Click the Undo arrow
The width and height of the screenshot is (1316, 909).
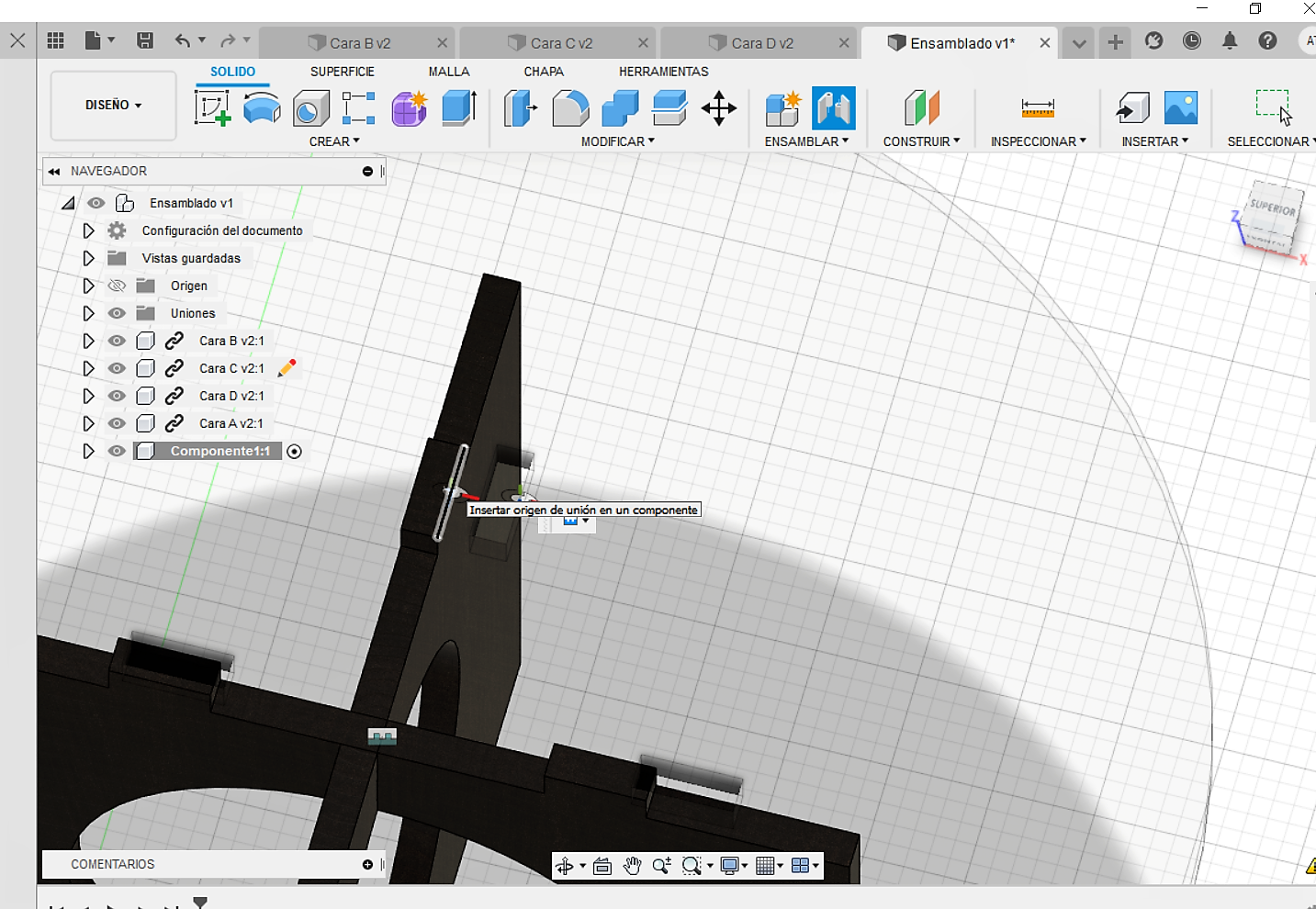pos(183,40)
